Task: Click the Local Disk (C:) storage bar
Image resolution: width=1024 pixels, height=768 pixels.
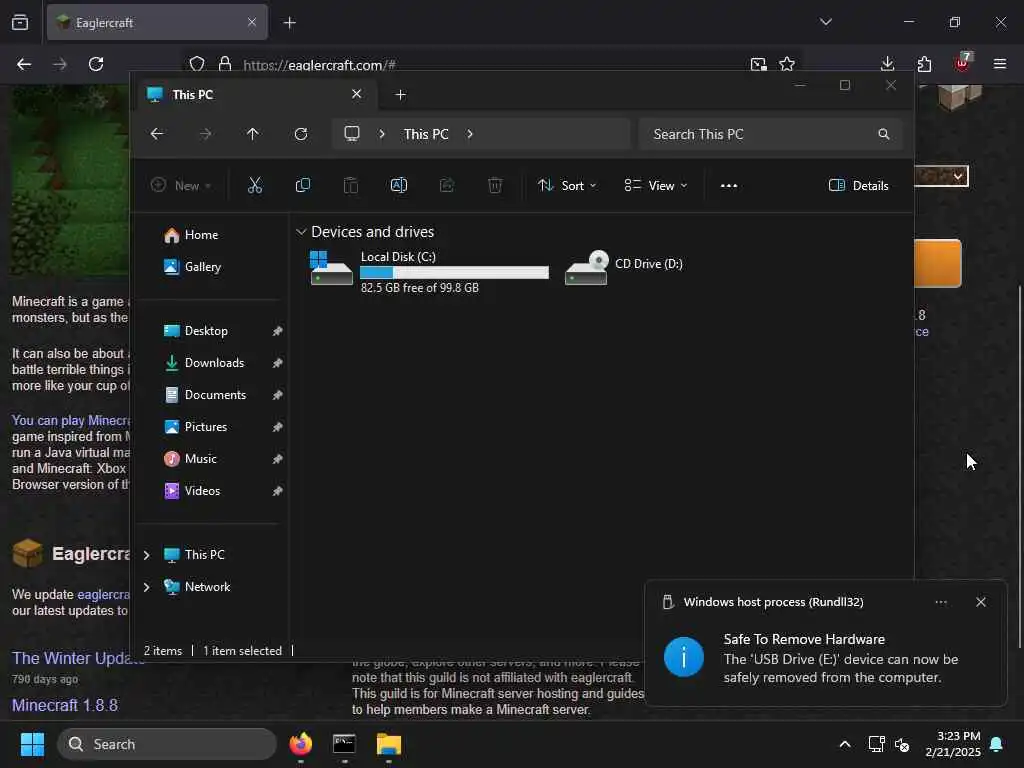Action: pos(455,272)
